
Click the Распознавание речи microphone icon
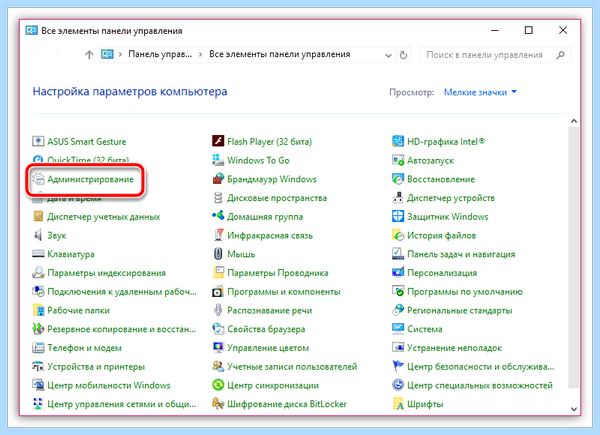[218, 310]
